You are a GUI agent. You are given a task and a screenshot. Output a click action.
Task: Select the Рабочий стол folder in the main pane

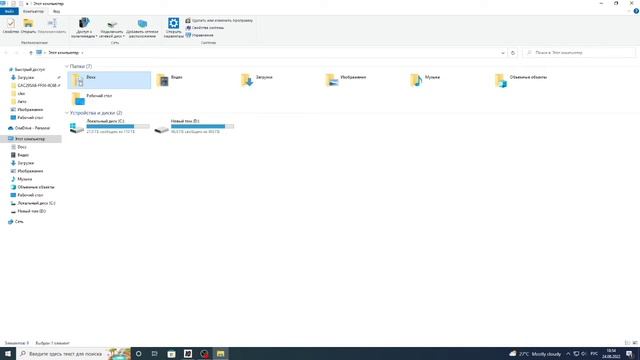pyautogui.click(x=109, y=98)
